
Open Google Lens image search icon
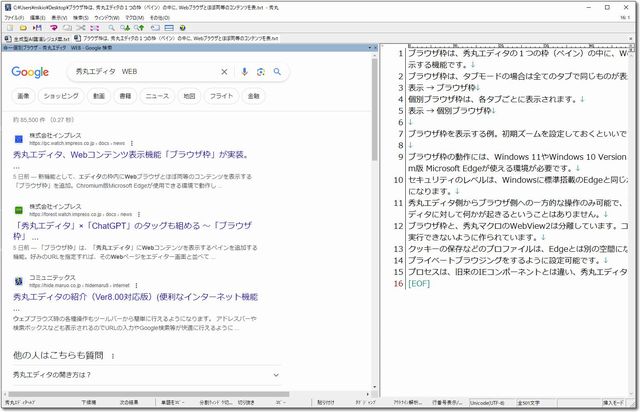260,72
